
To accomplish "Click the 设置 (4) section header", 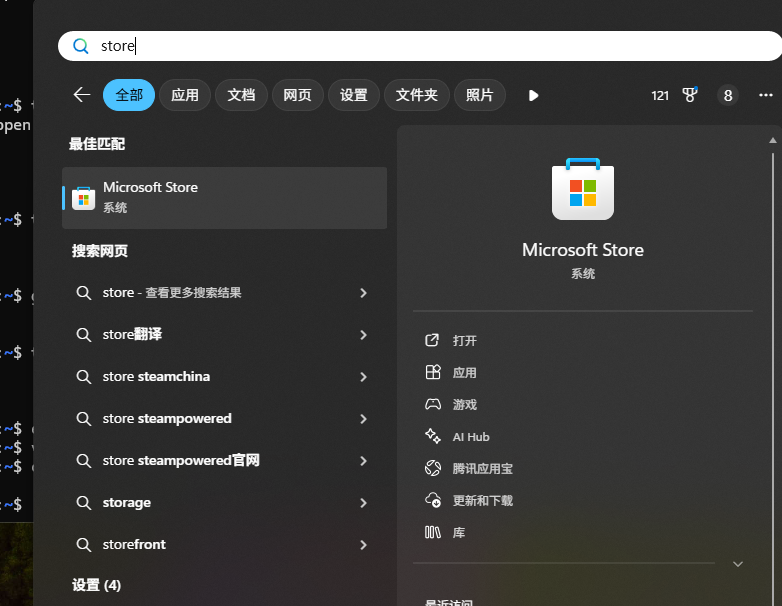I will point(96,585).
